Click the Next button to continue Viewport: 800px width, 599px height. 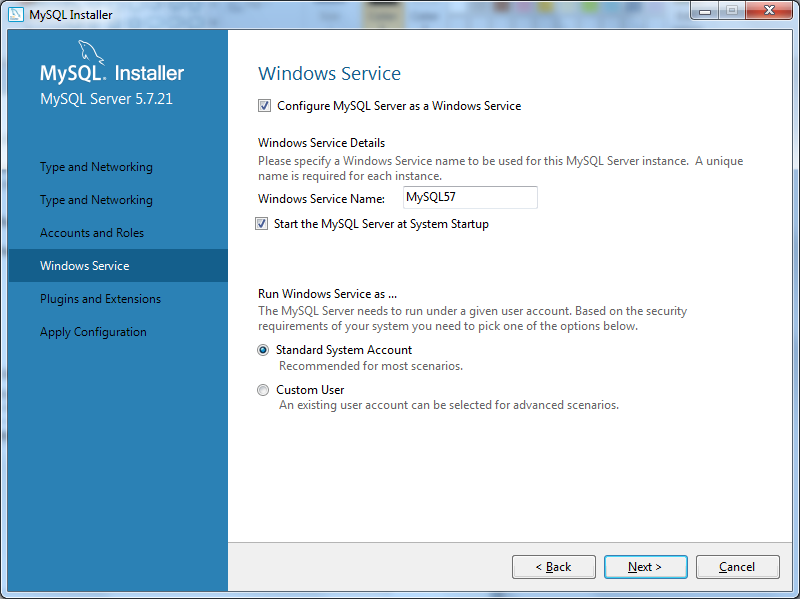coord(645,567)
